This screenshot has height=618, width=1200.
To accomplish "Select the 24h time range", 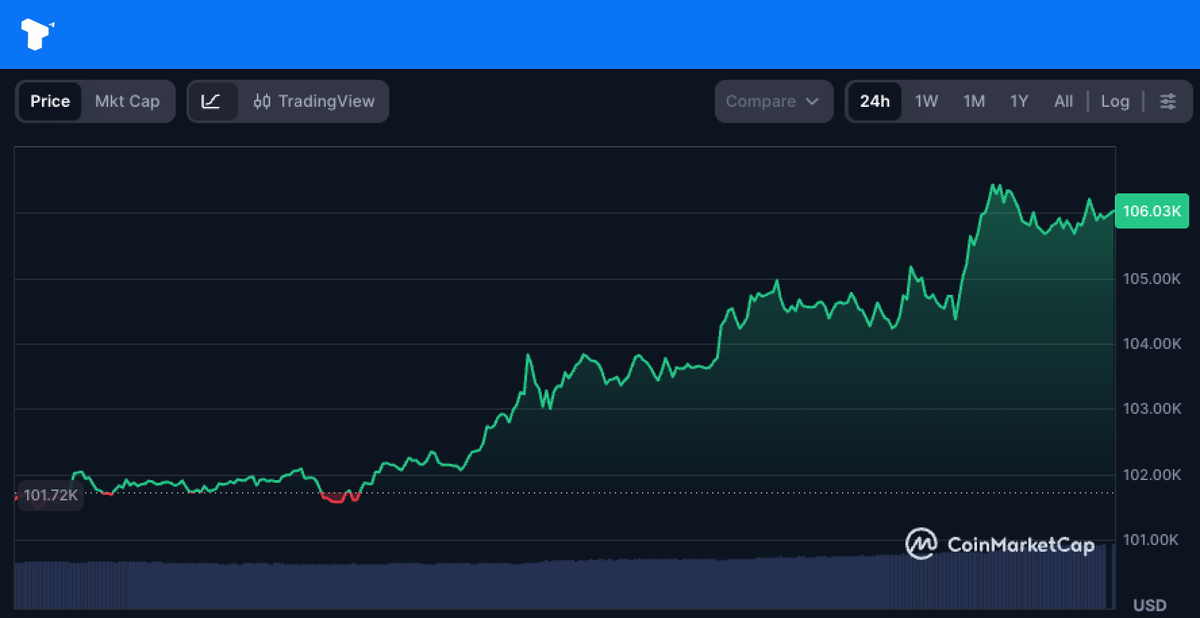I will (875, 101).
